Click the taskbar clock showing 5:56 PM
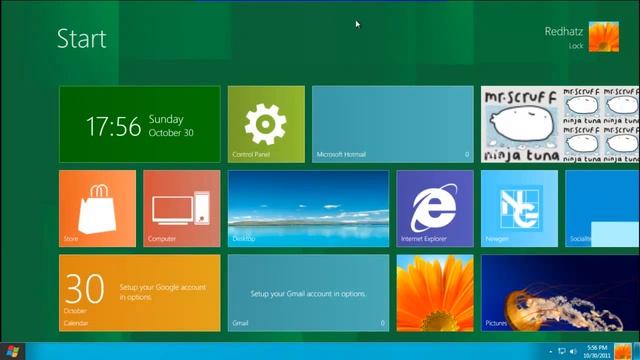Viewport: 640px width, 360px height. click(x=597, y=351)
